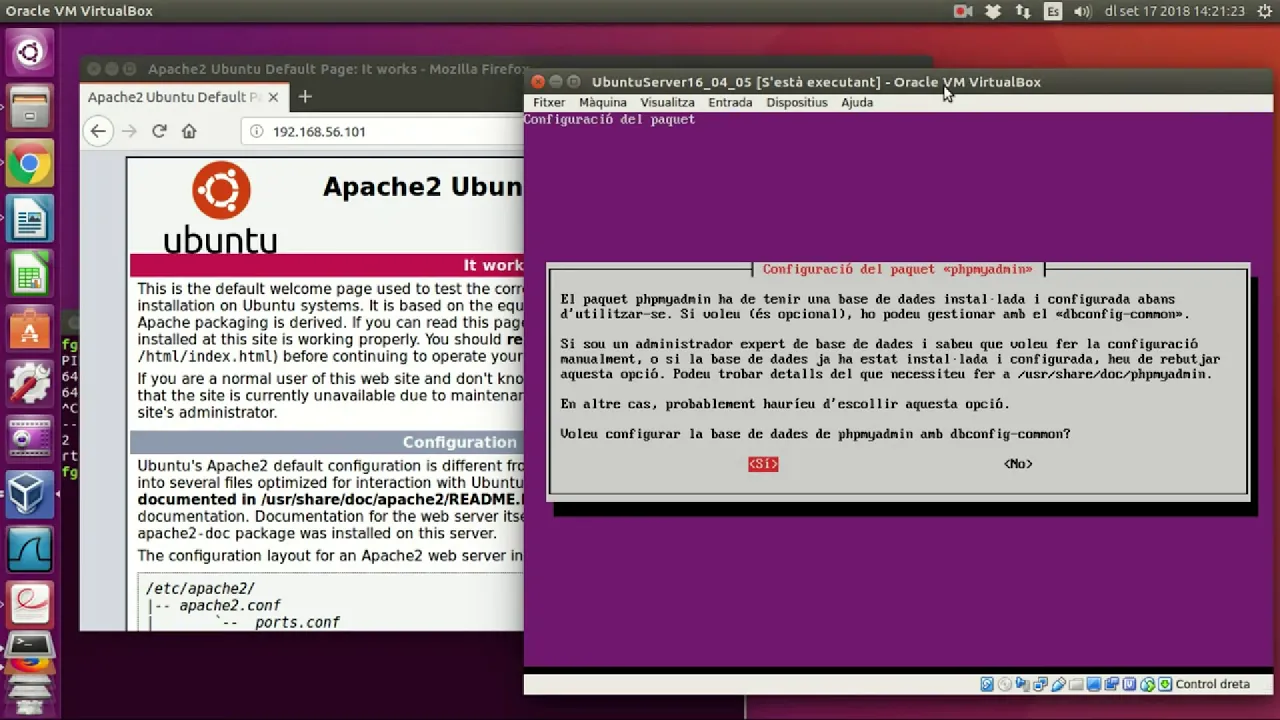Click the network adapter icon in VM status bar
This screenshot has width=1280, height=720.
[1041, 684]
